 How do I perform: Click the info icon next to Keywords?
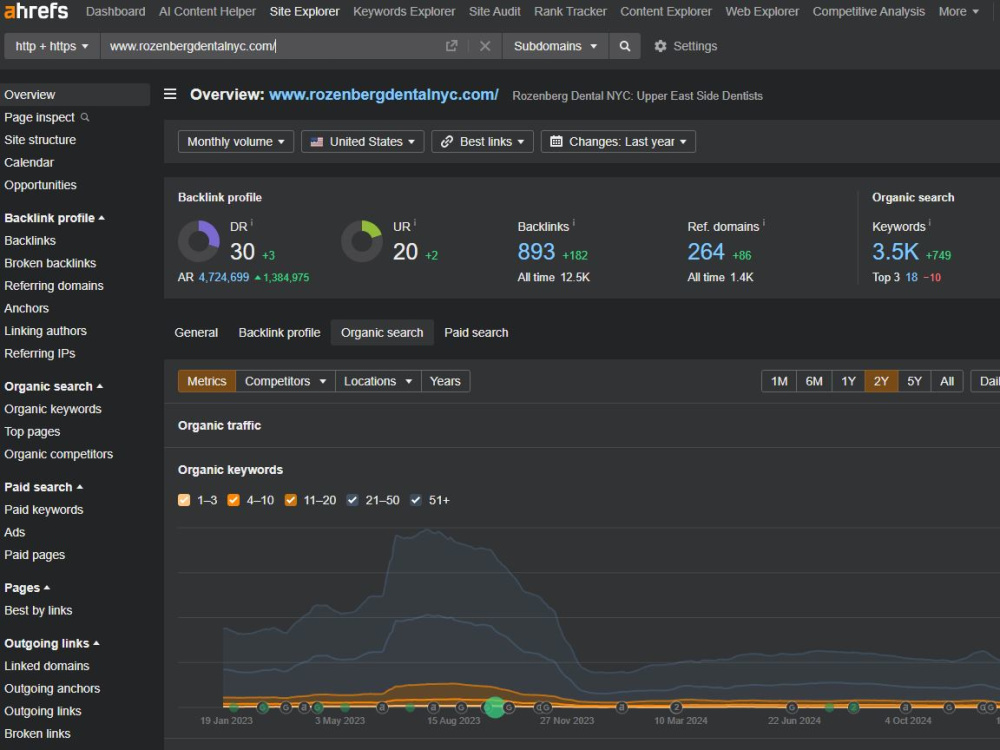point(929,223)
